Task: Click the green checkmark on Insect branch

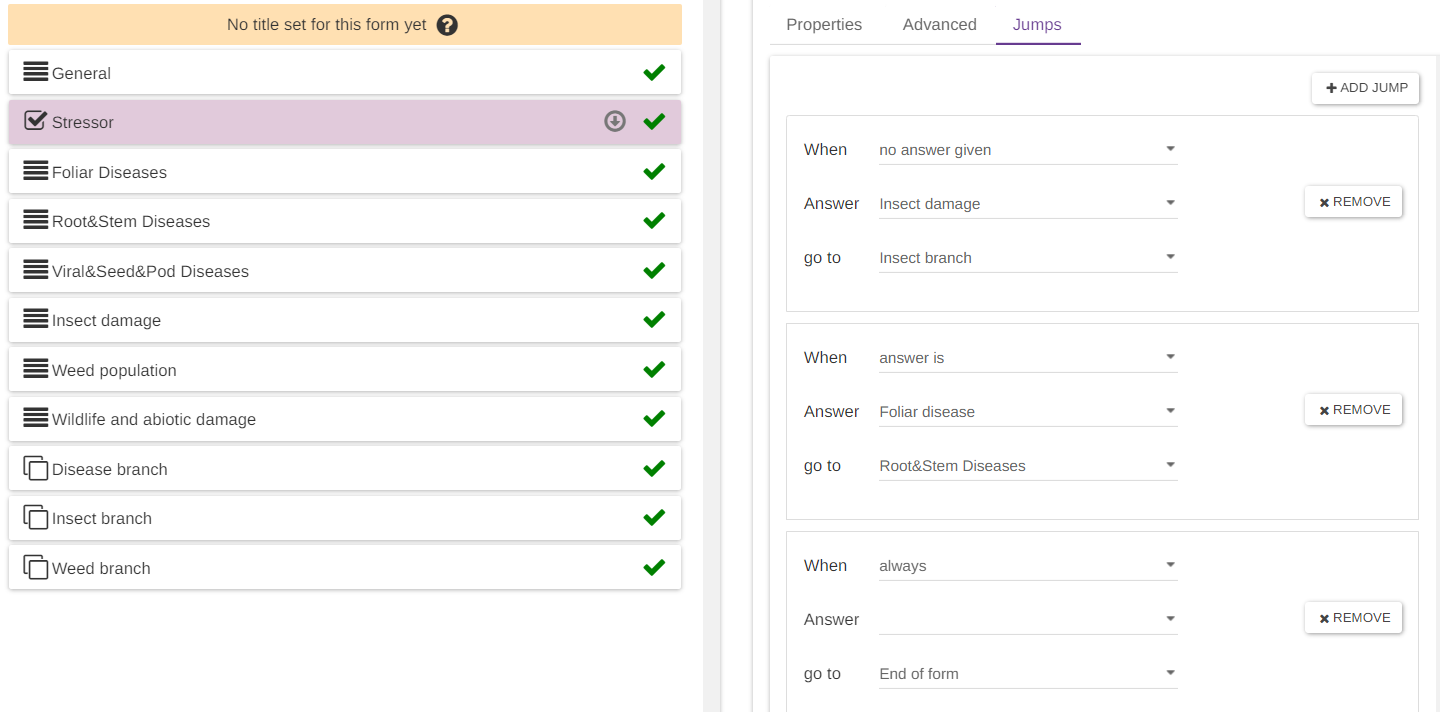Action: point(654,518)
